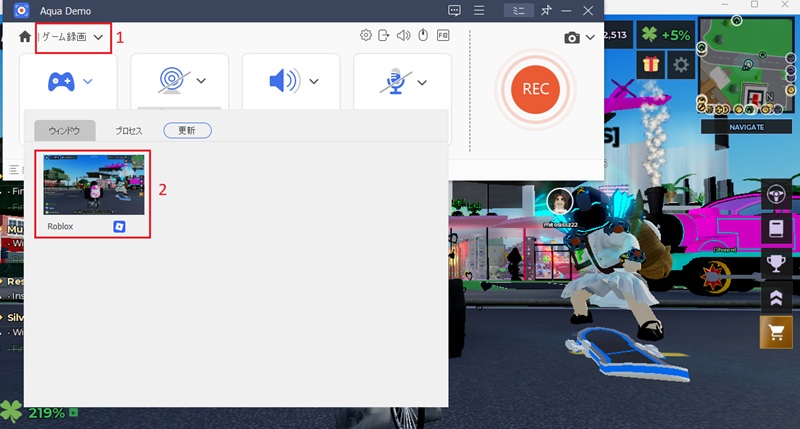800x429 pixels.
Task: Click the 更新 refresh button
Action: pos(187,130)
